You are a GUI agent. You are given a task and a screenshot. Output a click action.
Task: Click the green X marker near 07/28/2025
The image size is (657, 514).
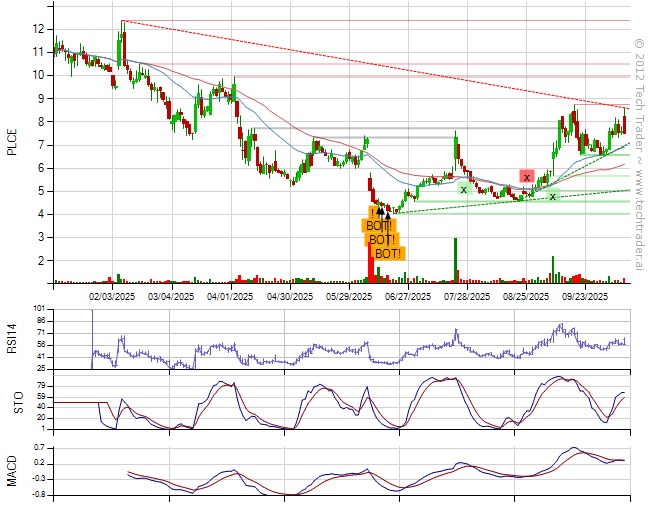(x=463, y=188)
